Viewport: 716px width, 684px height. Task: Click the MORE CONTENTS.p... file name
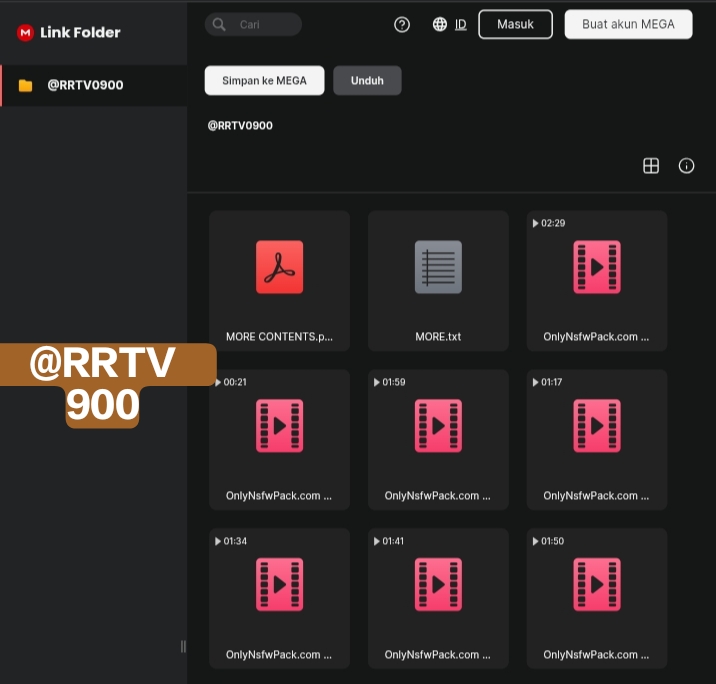279,337
